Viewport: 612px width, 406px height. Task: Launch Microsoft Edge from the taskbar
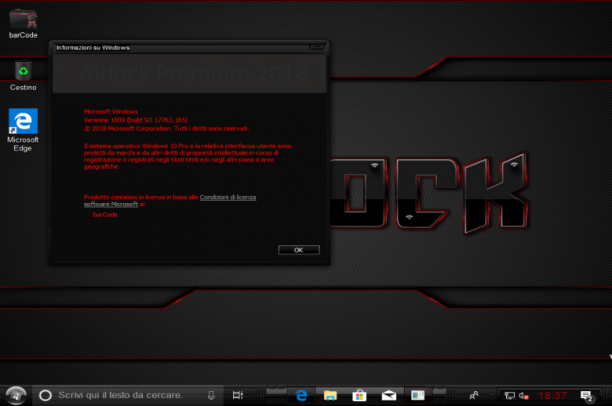301,395
